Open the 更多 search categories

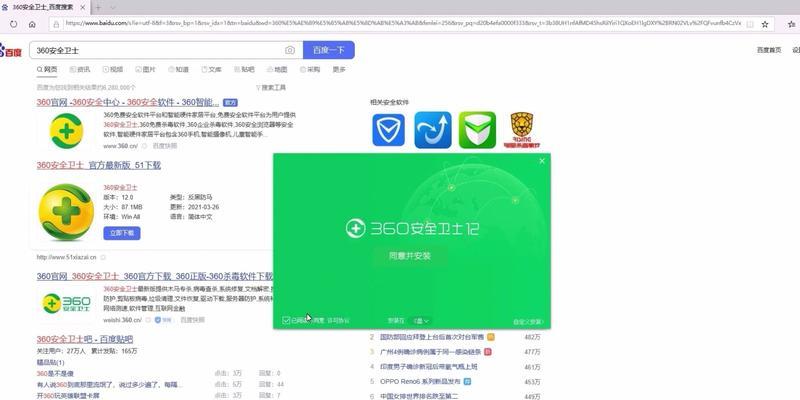pyautogui.click(x=339, y=69)
